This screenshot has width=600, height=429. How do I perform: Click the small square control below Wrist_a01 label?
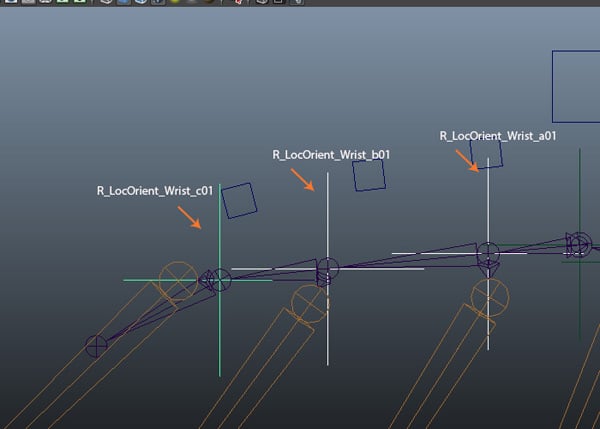pos(487,153)
